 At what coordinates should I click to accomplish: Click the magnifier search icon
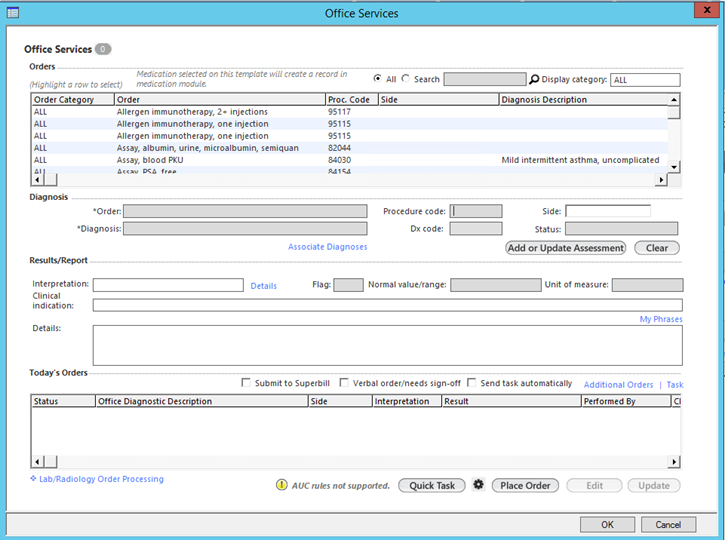point(534,80)
